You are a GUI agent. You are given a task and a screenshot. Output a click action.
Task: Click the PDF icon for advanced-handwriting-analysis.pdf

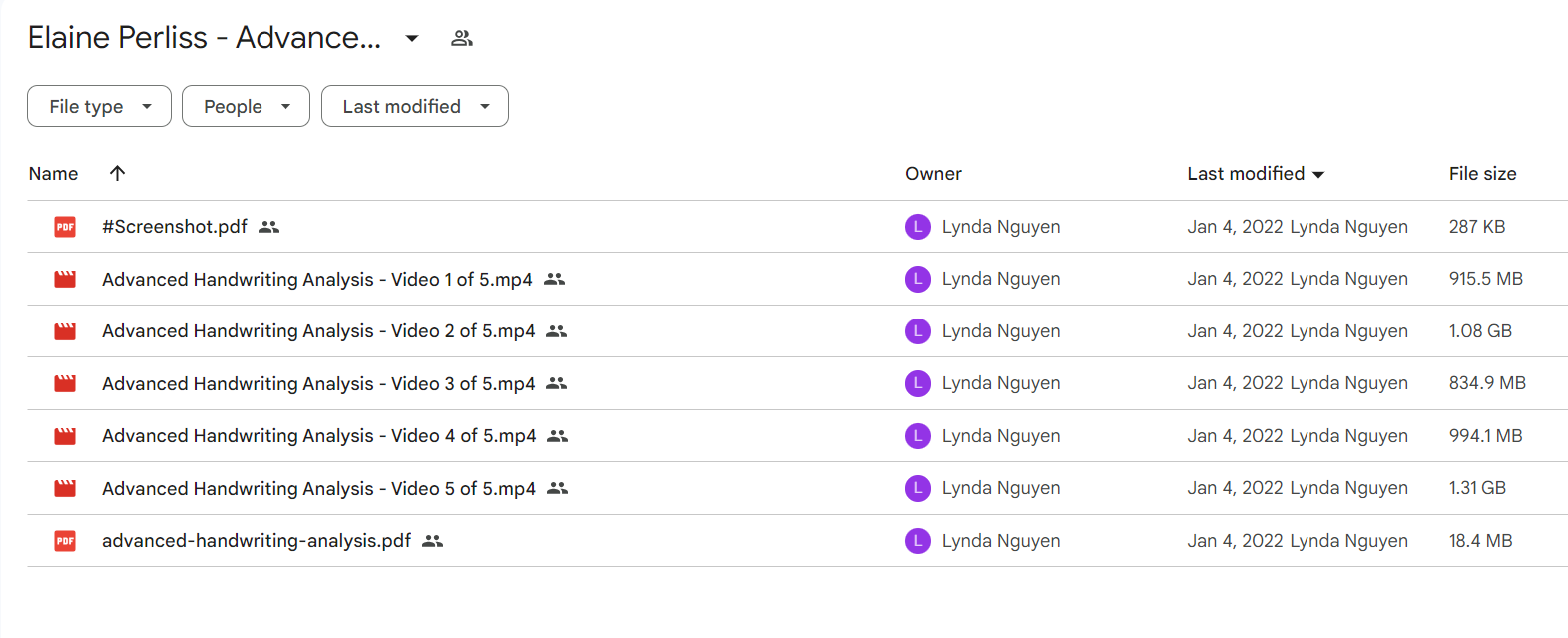point(65,541)
